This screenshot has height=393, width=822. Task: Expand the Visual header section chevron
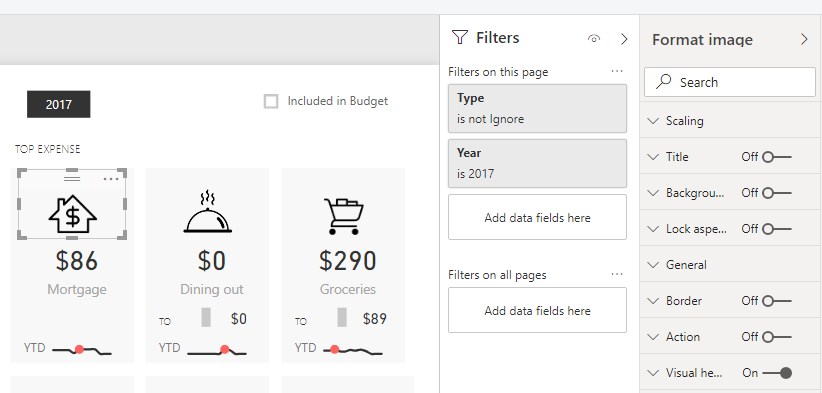653,373
